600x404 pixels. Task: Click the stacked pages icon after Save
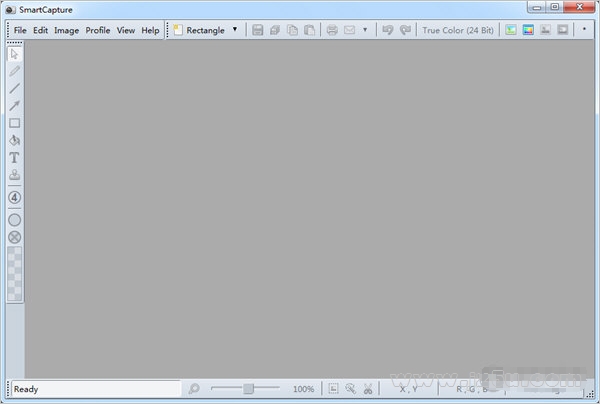(275, 30)
